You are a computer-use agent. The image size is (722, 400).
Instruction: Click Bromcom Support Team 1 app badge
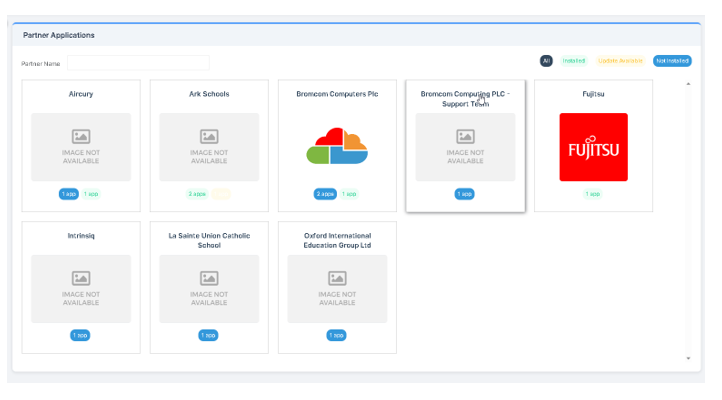tap(465, 194)
